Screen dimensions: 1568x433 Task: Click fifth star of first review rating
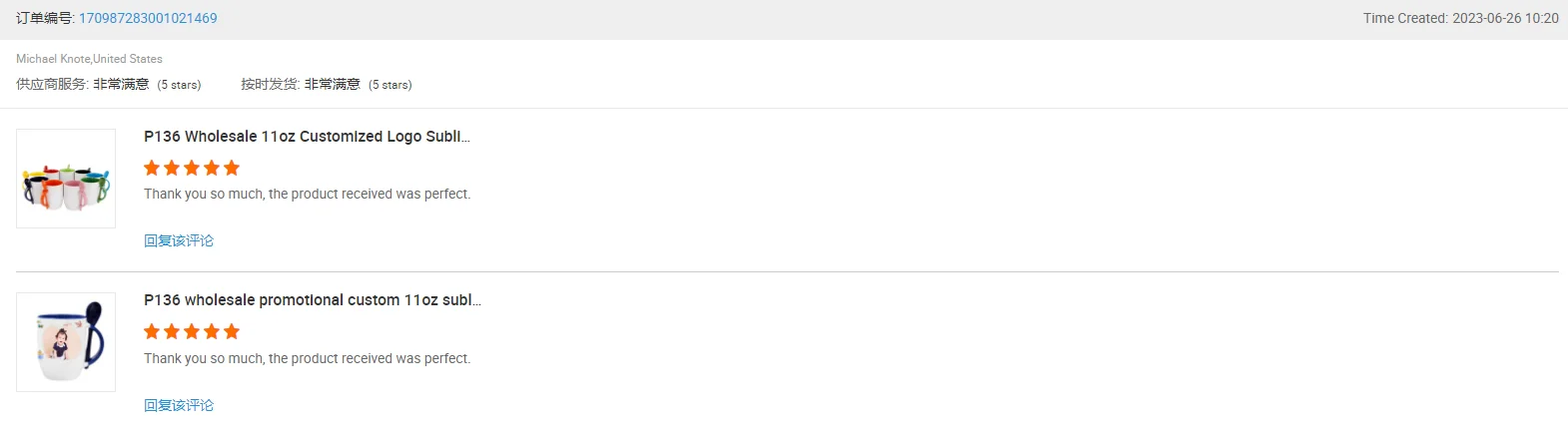point(232,168)
